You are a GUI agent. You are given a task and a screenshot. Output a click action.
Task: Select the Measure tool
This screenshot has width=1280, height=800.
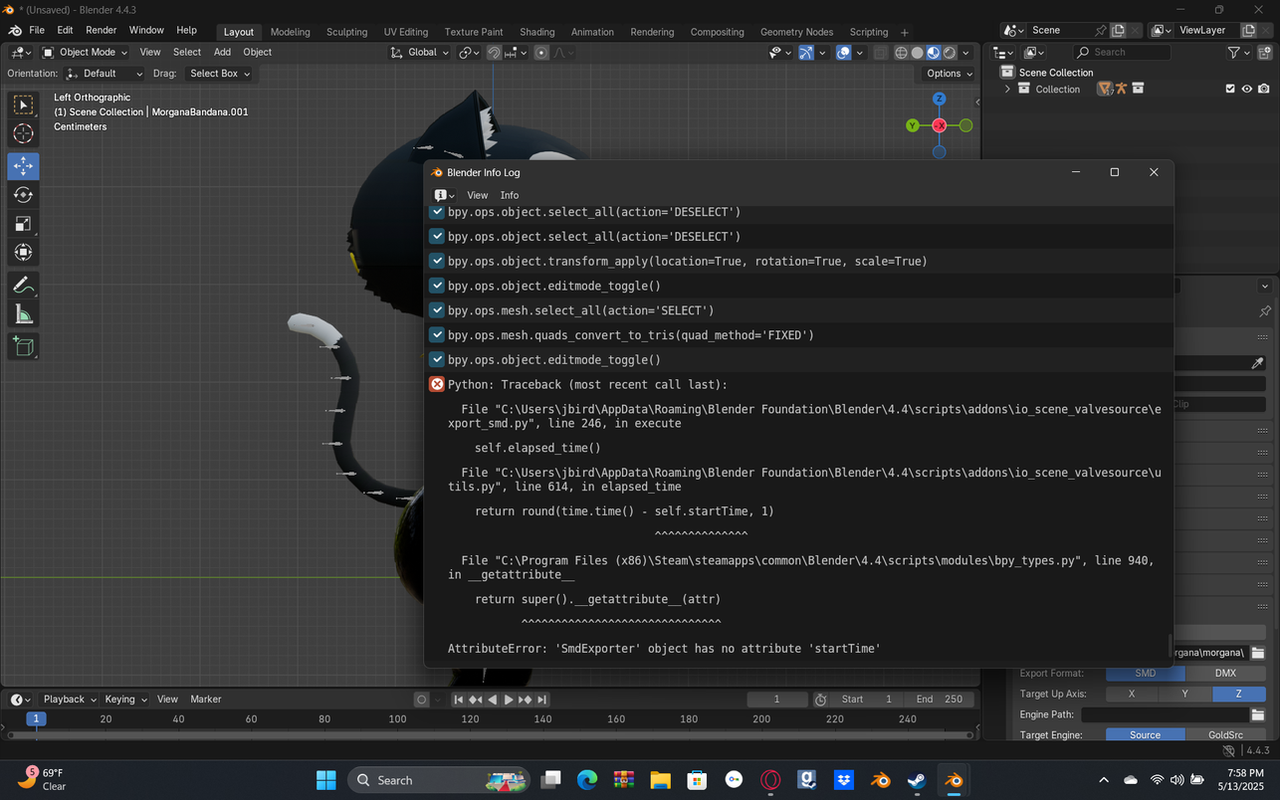point(23,315)
